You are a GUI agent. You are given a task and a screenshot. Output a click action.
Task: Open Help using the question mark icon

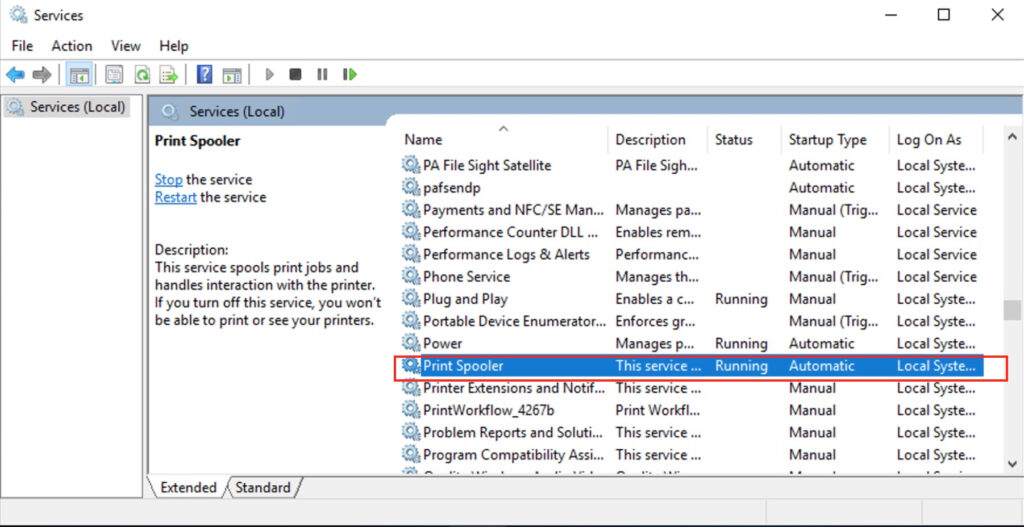[x=204, y=75]
